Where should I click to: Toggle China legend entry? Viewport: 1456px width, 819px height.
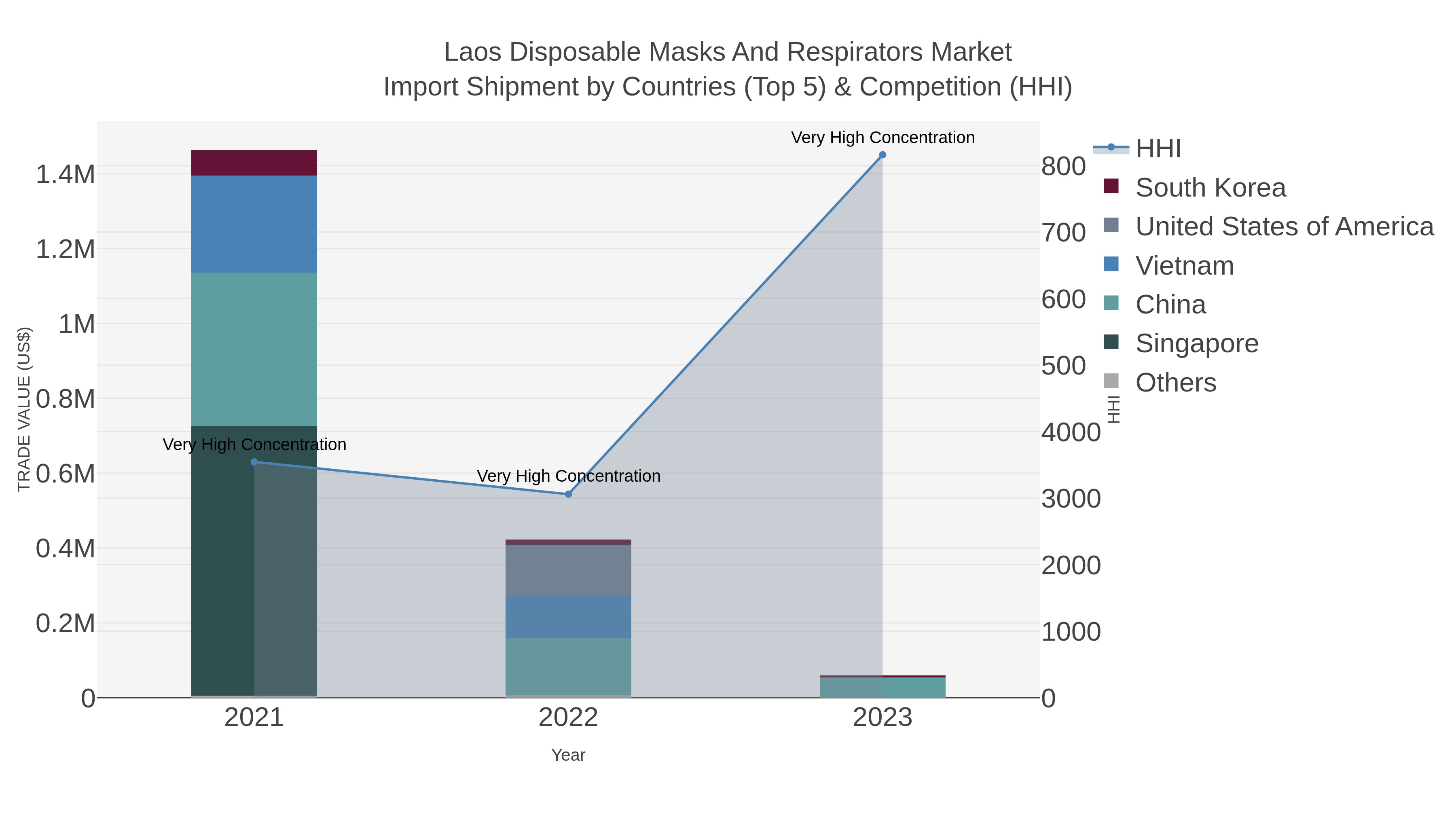[1154, 304]
